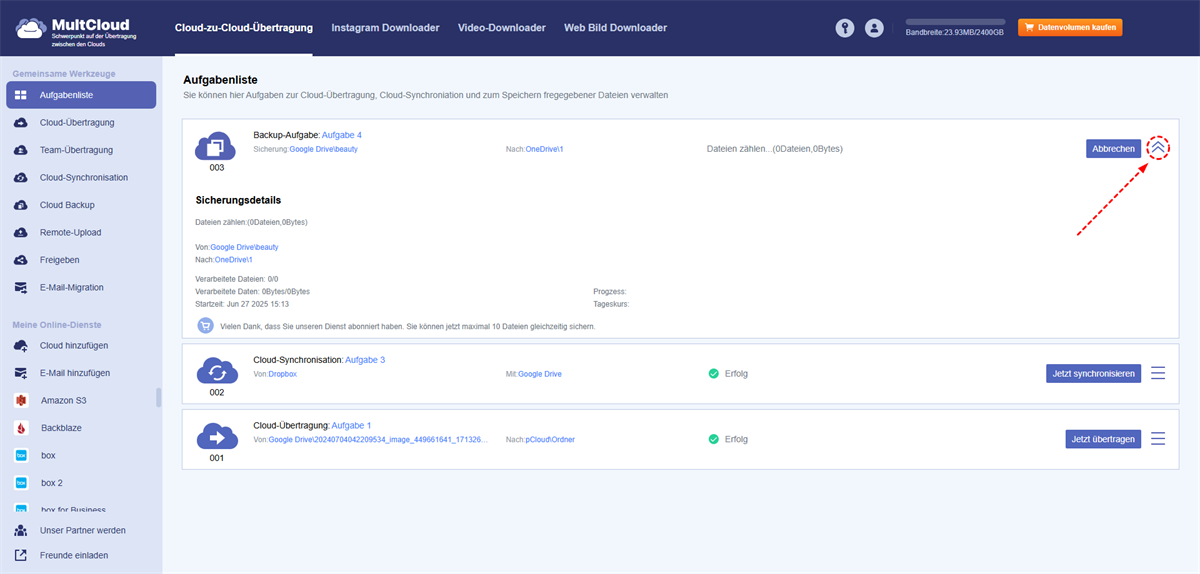Select E-Mail-Migration label in sidebar

coord(71,288)
